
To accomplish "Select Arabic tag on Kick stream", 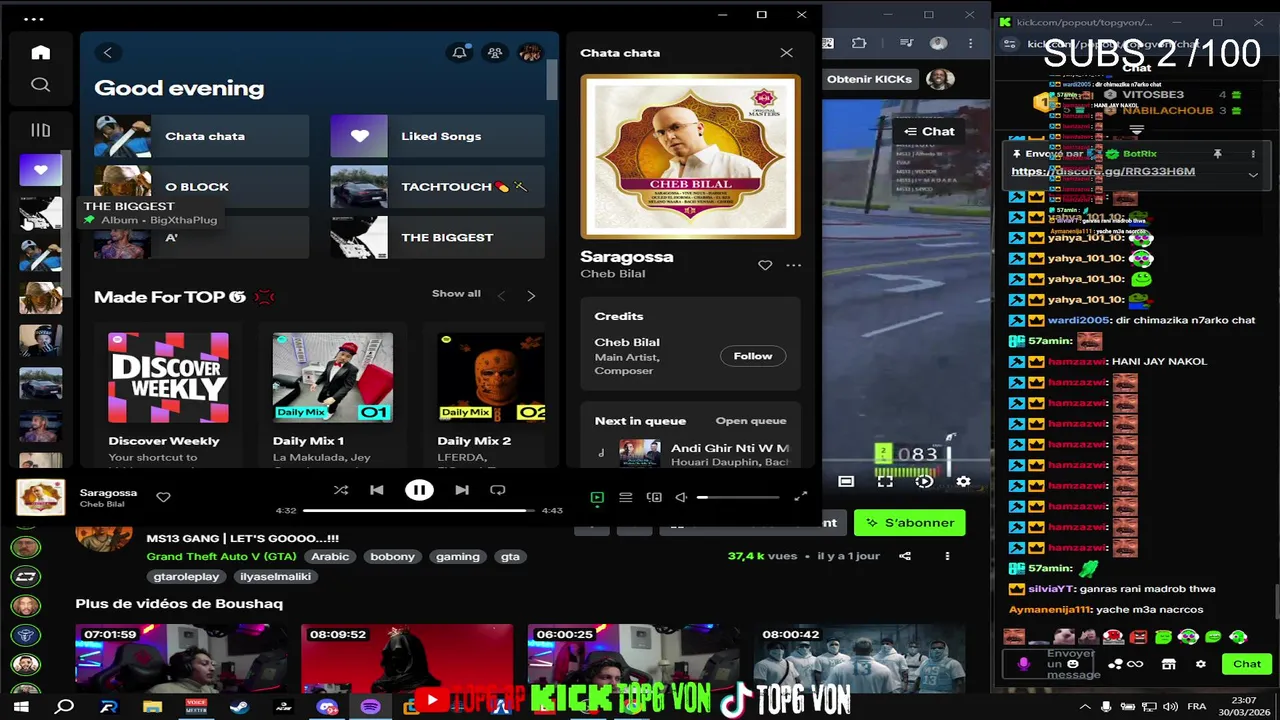I will (x=330, y=557).
